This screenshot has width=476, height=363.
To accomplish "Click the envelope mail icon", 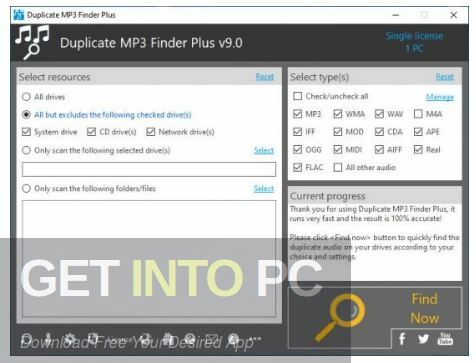I will (211, 339).
